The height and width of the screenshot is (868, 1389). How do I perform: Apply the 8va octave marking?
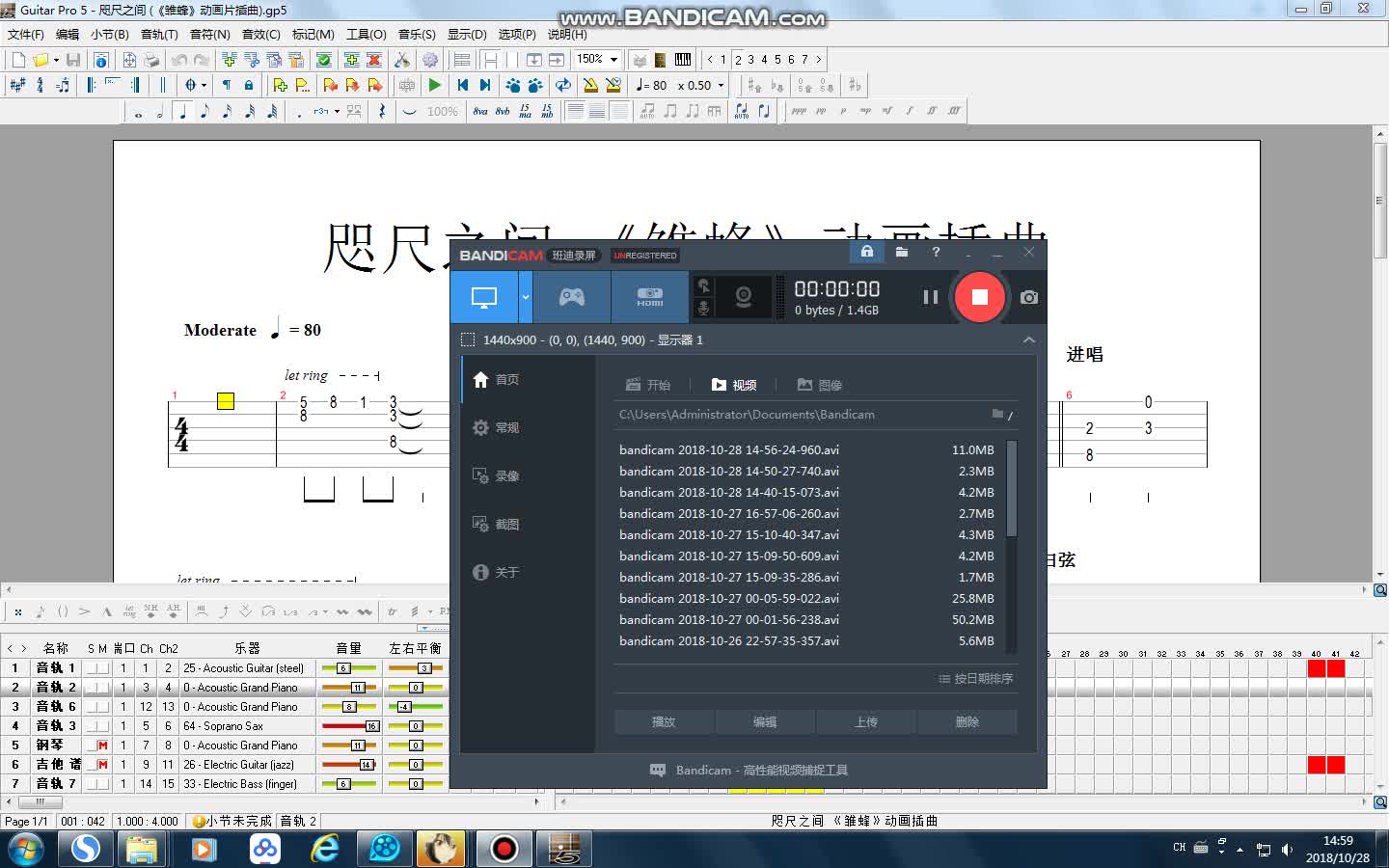click(x=480, y=111)
